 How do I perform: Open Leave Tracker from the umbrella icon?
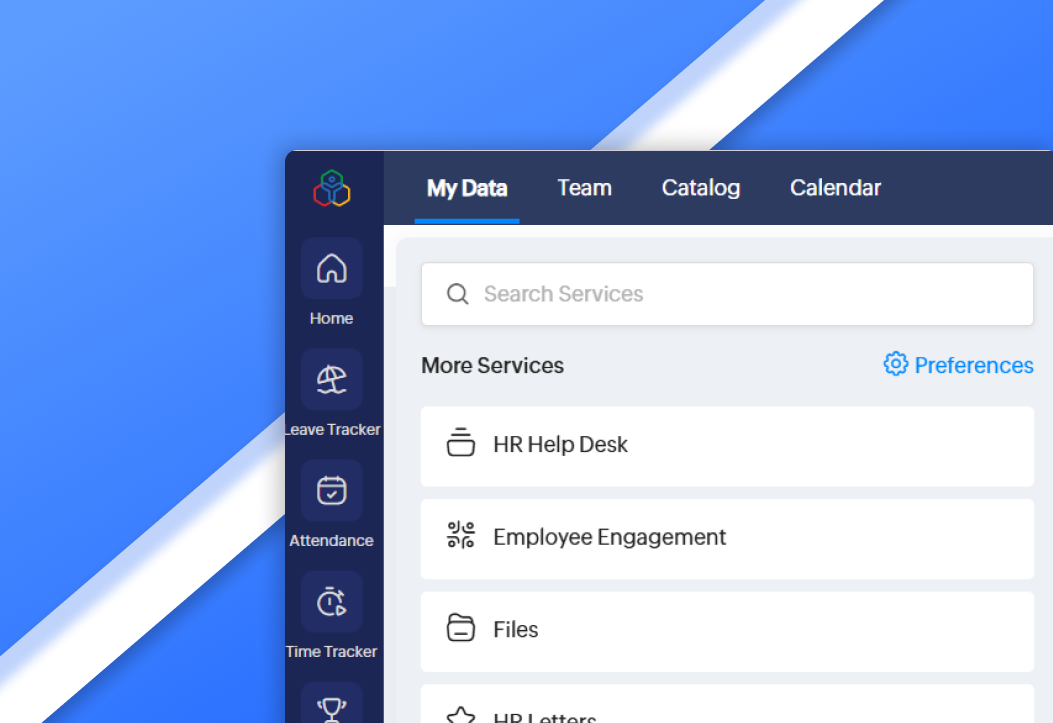click(x=331, y=379)
